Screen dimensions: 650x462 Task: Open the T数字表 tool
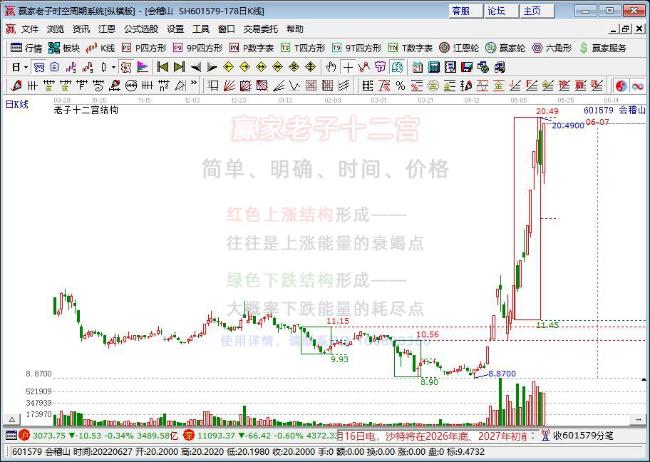[x=410, y=48]
